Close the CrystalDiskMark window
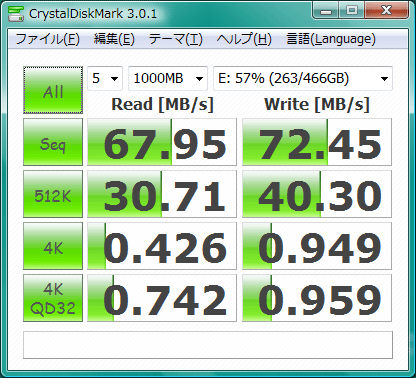This screenshot has height=378, width=416. [387, 10]
